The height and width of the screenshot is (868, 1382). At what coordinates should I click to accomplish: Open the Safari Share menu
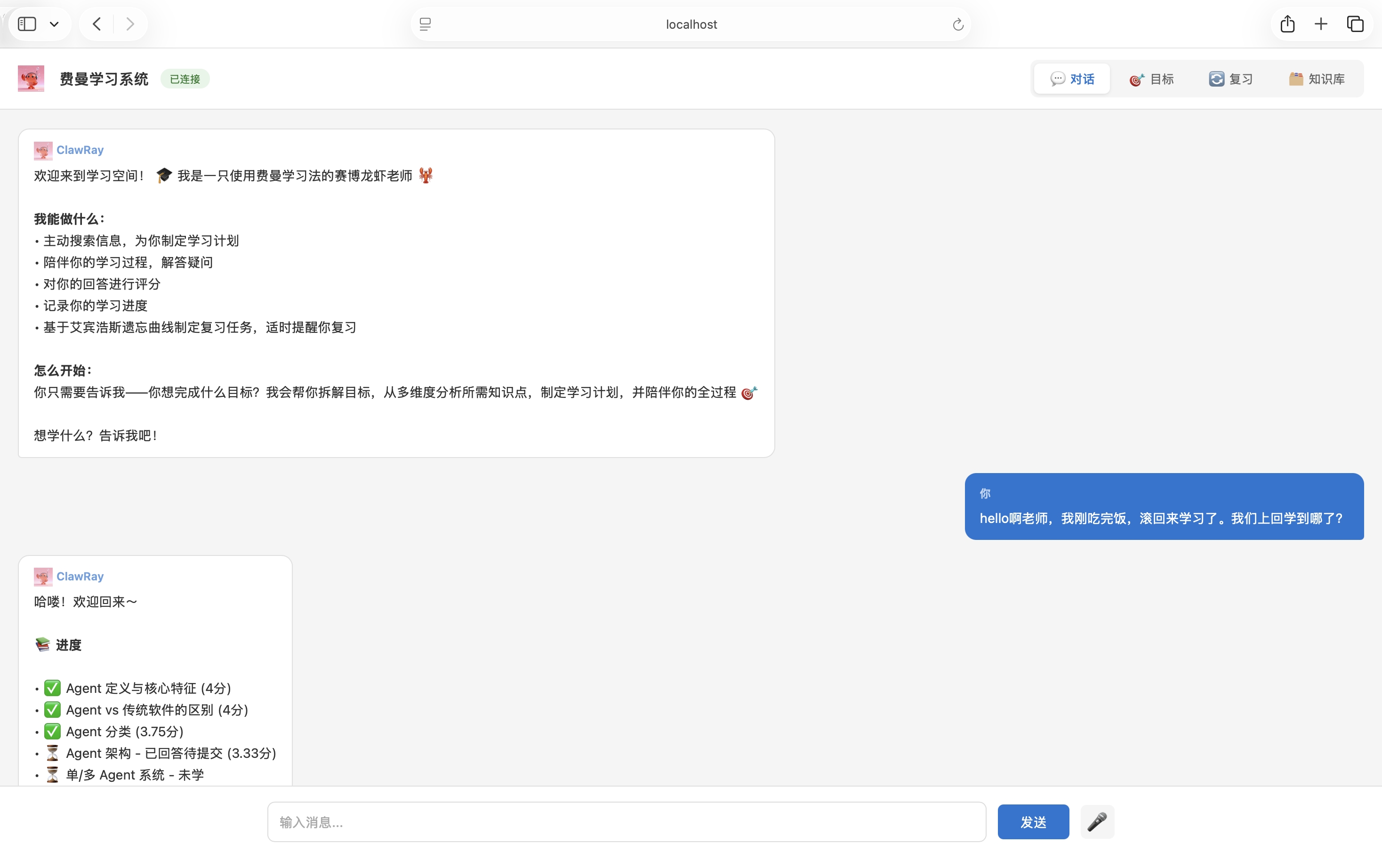1287,24
